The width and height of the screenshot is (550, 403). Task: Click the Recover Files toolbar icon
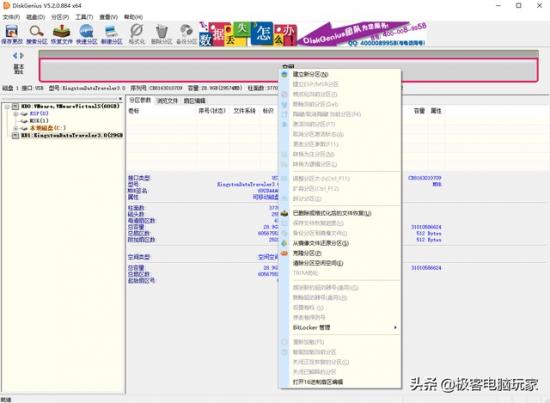point(61,32)
